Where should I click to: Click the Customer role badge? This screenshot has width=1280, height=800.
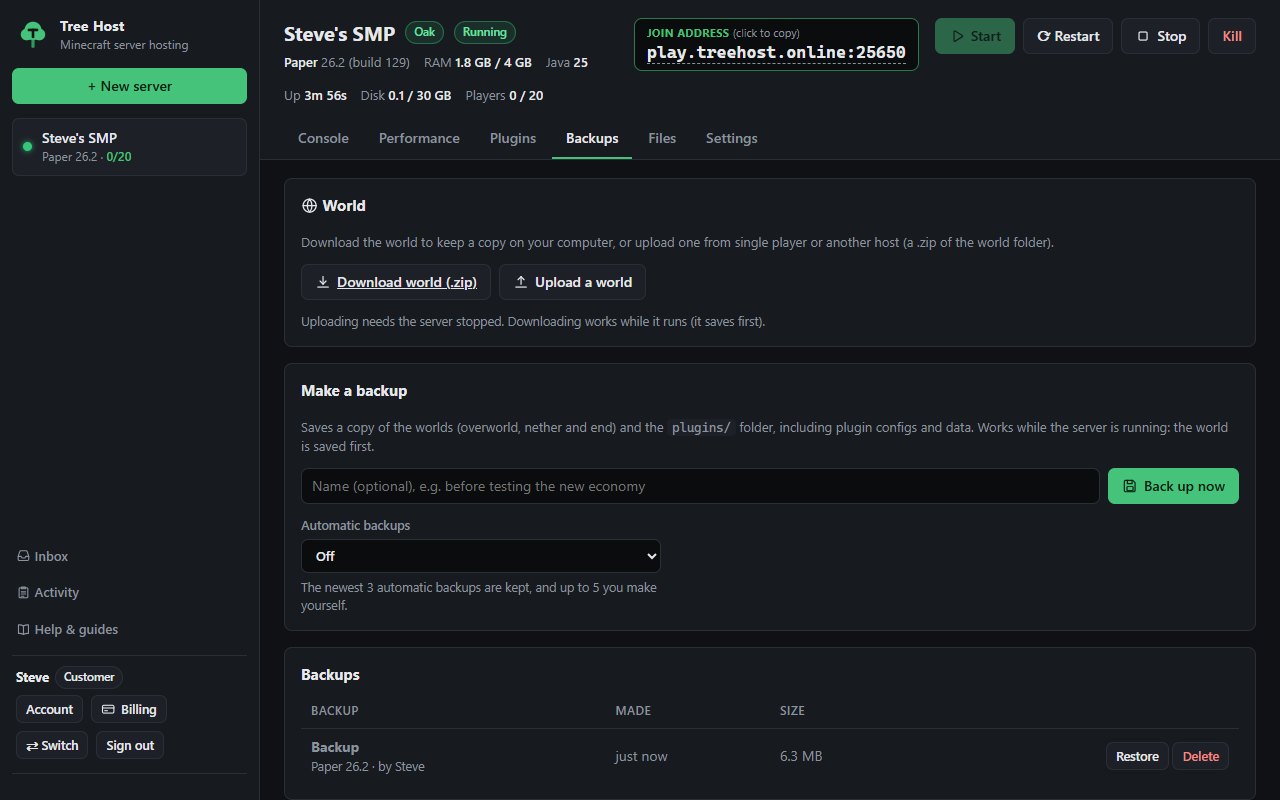(x=89, y=677)
